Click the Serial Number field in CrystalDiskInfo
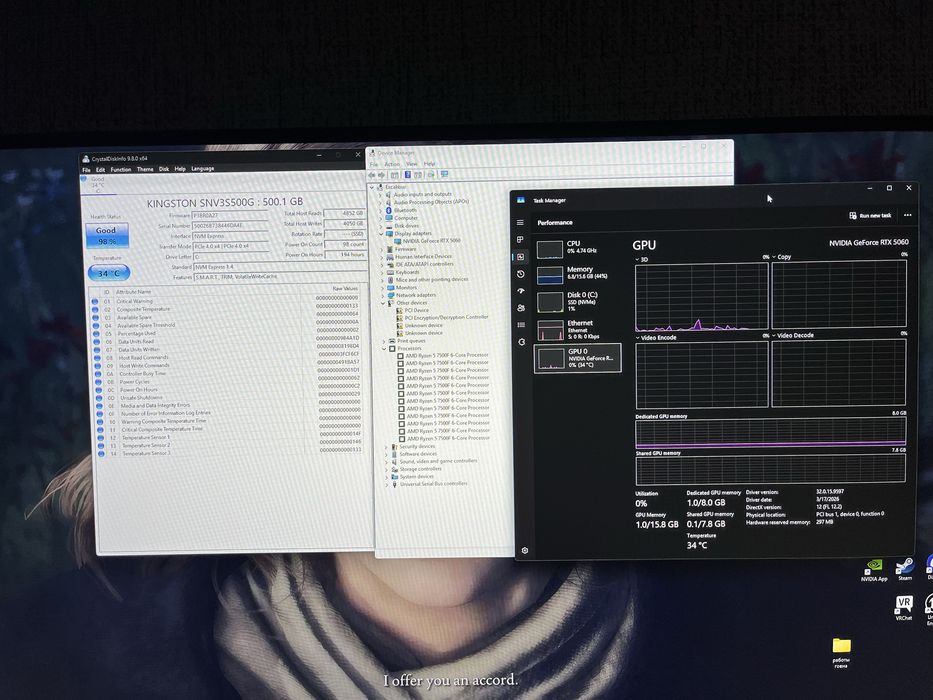933x700 pixels. point(230,226)
